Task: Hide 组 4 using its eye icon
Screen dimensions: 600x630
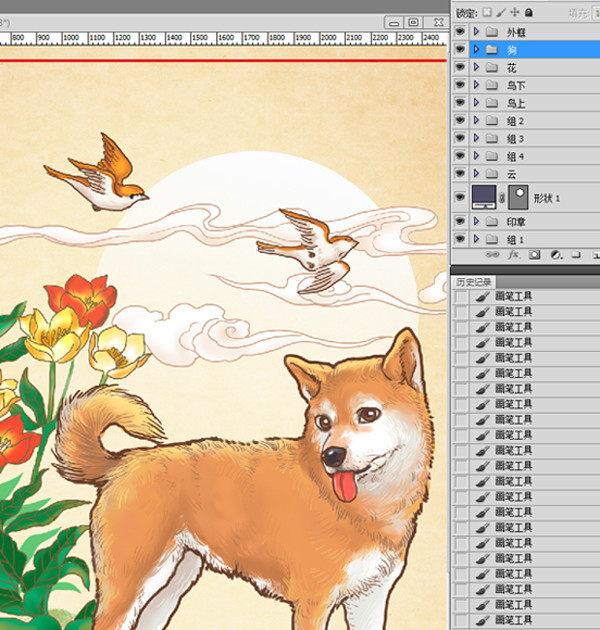Action: (x=460, y=155)
